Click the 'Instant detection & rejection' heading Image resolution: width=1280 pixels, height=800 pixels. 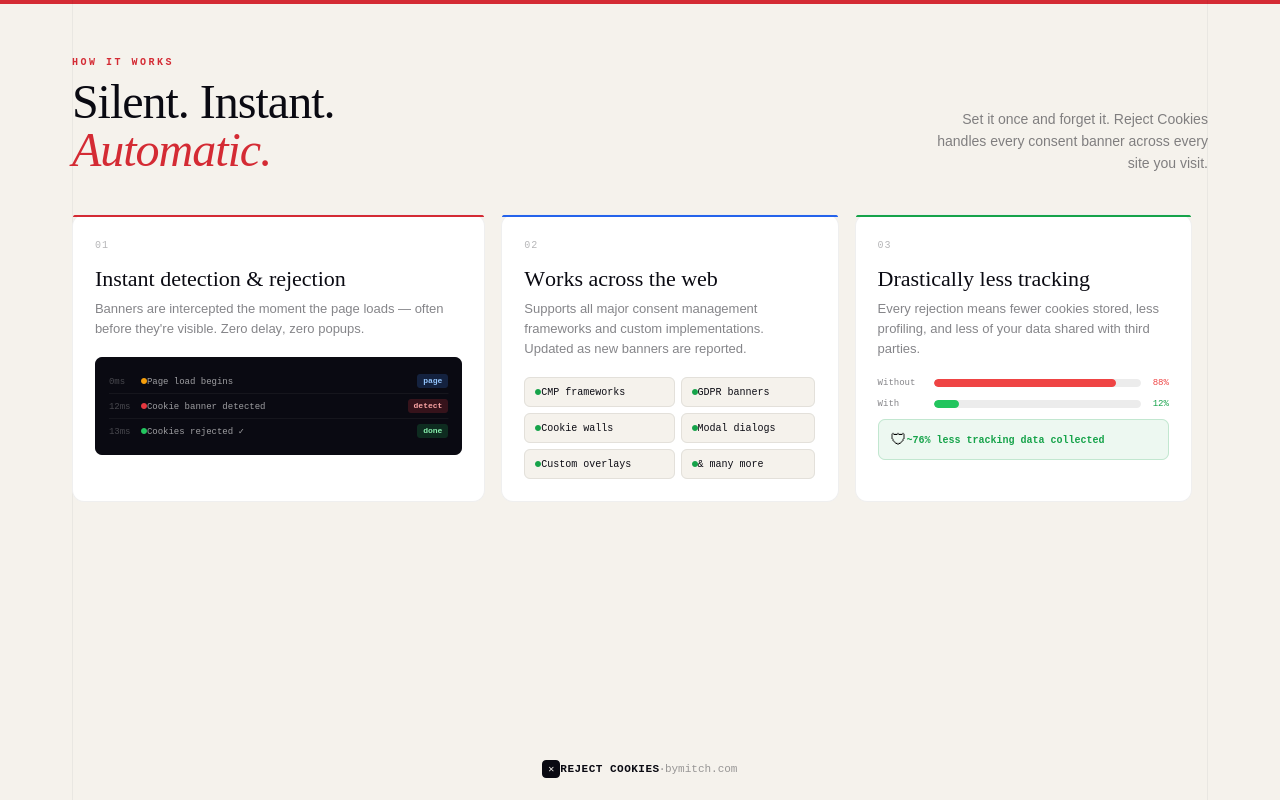[x=220, y=279]
